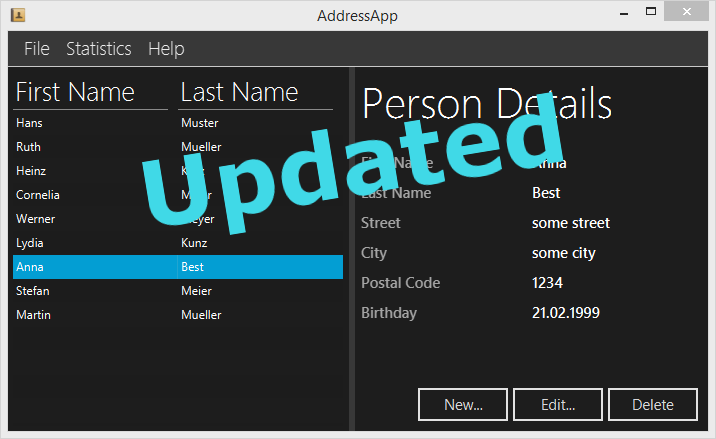This screenshot has width=716, height=439.
Task: Select the Lydia Kunz row
Action: [178, 243]
